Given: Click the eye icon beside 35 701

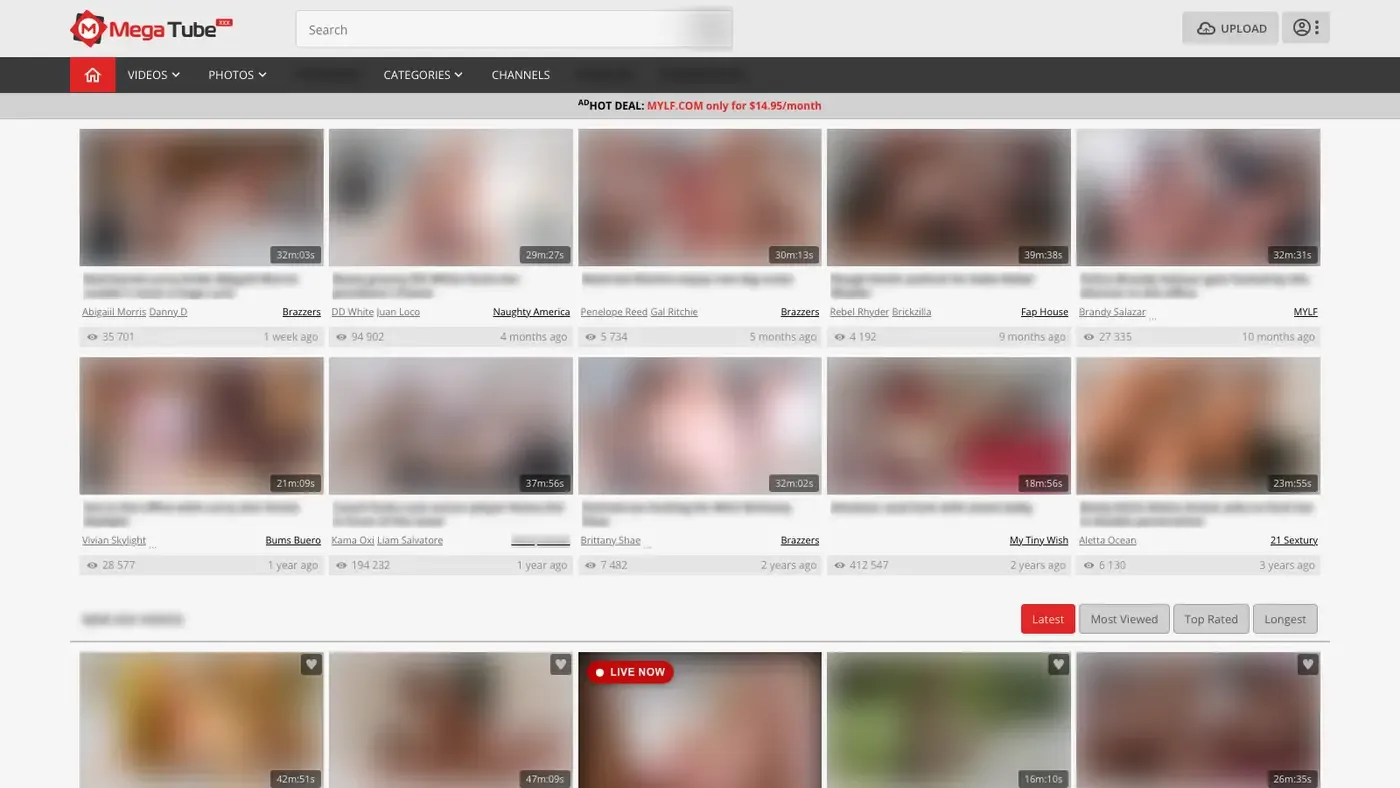Looking at the screenshot, I should click(x=92, y=337).
